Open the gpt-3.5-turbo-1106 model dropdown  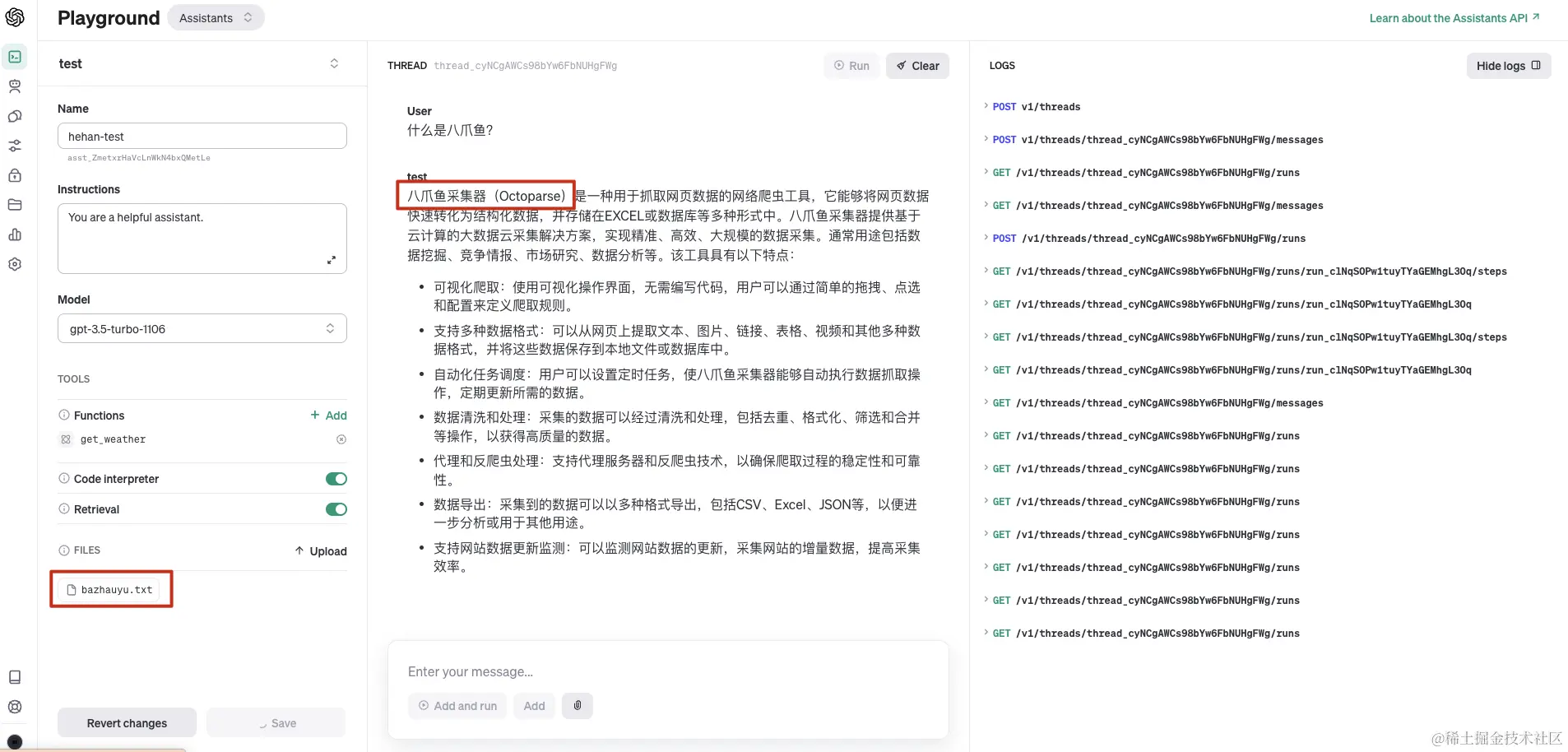tap(202, 328)
